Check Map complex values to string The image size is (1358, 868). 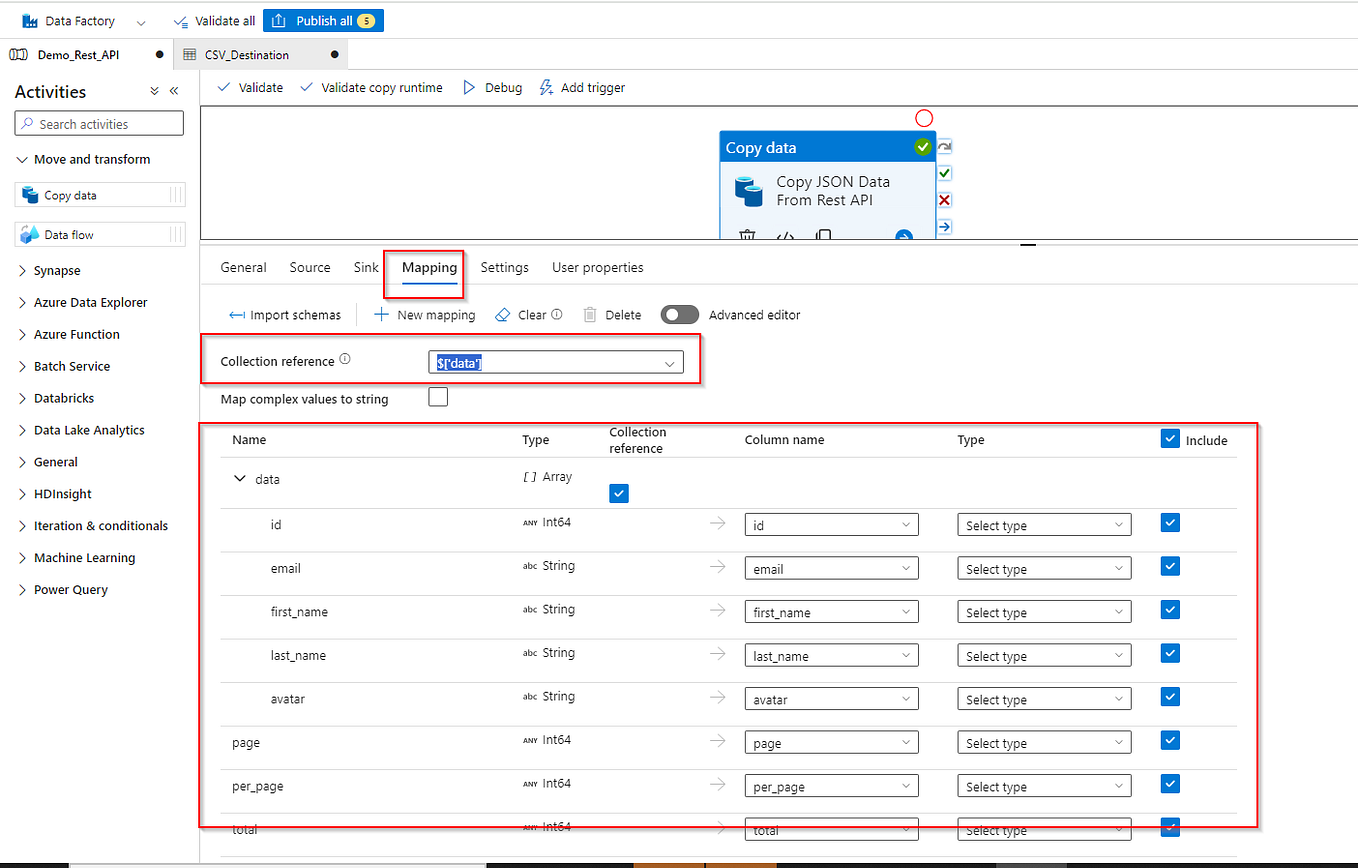(437, 397)
